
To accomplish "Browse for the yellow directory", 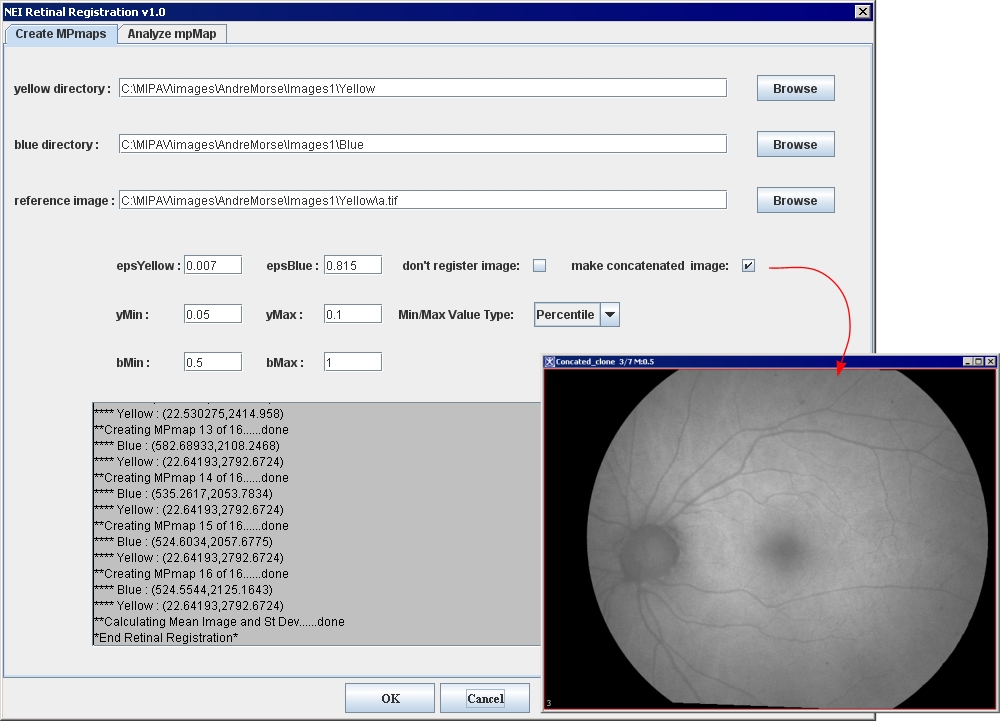I will click(x=795, y=89).
